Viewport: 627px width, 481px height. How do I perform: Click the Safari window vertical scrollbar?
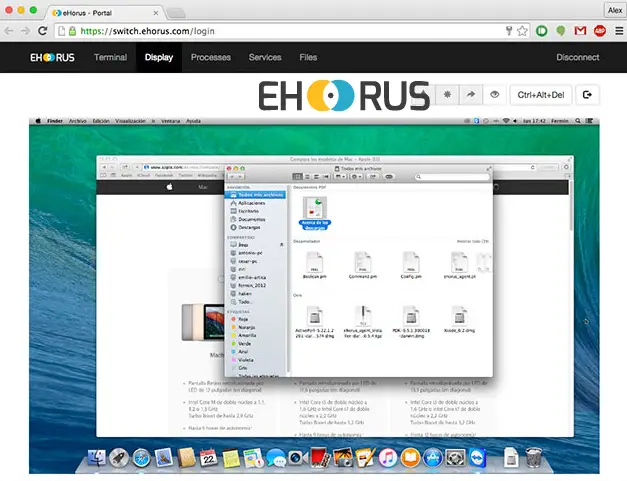click(571, 206)
